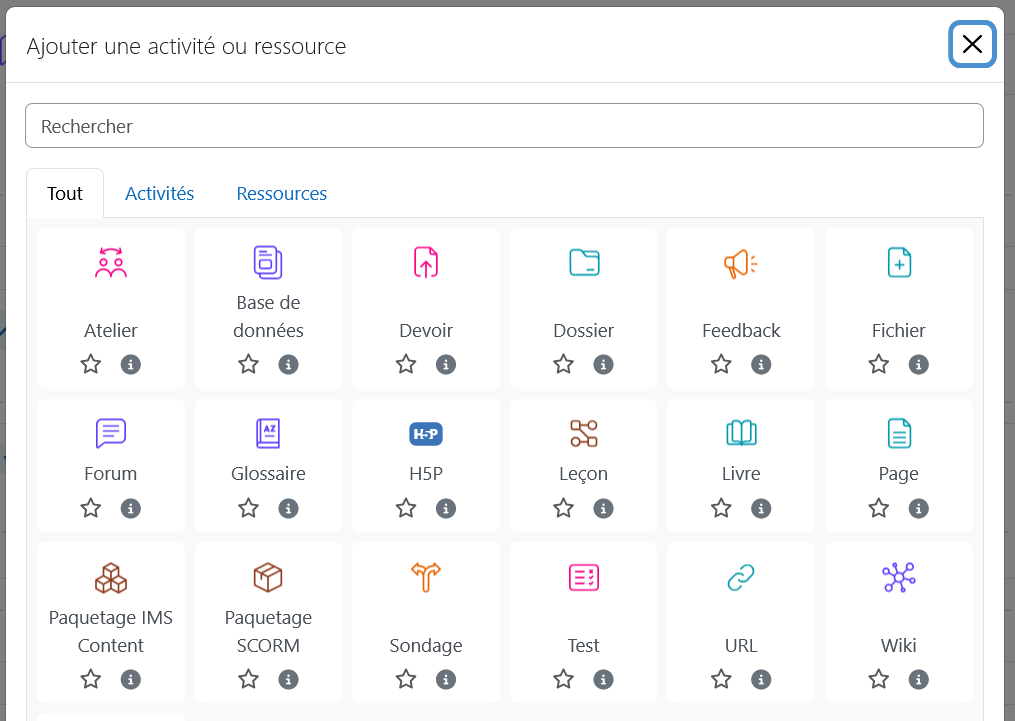Image resolution: width=1015 pixels, height=721 pixels.
Task: Click the Rechercher search field
Action: point(504,126)
